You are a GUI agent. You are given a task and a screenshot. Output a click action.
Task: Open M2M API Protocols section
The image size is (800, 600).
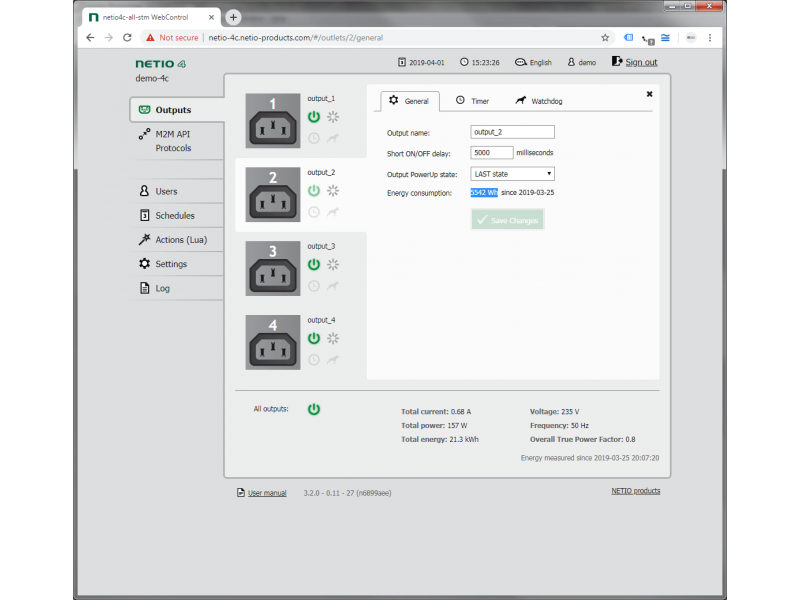[177, 141]
